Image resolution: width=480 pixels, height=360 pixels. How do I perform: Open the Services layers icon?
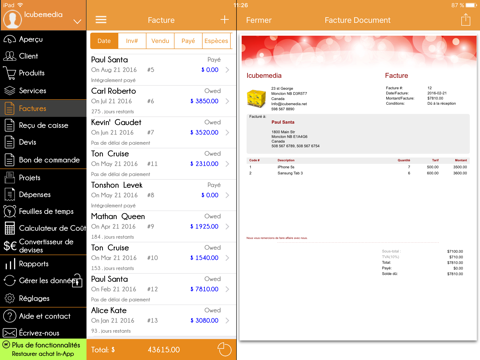pos(9,90)
